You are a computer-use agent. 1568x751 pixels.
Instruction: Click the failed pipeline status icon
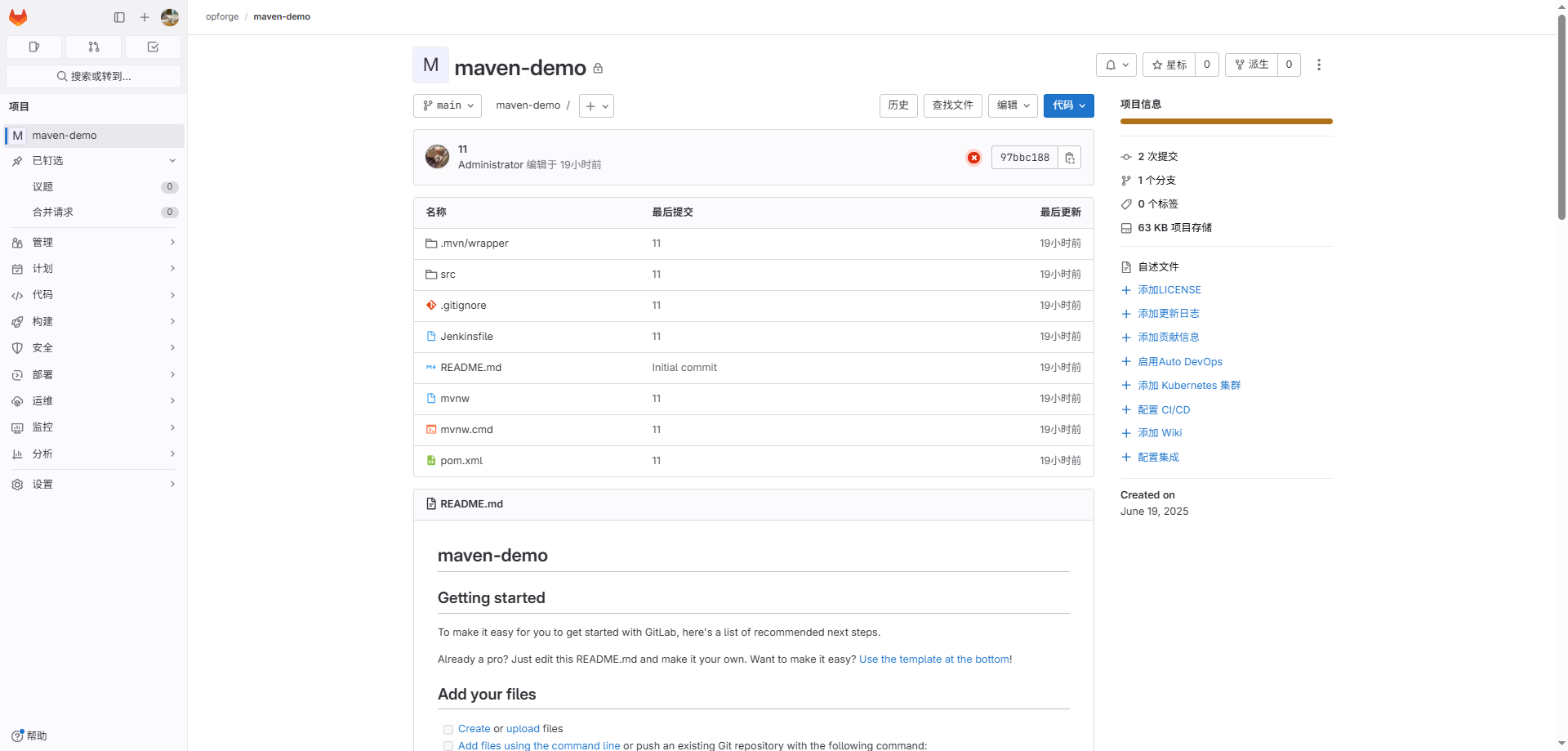coord(973,158)
